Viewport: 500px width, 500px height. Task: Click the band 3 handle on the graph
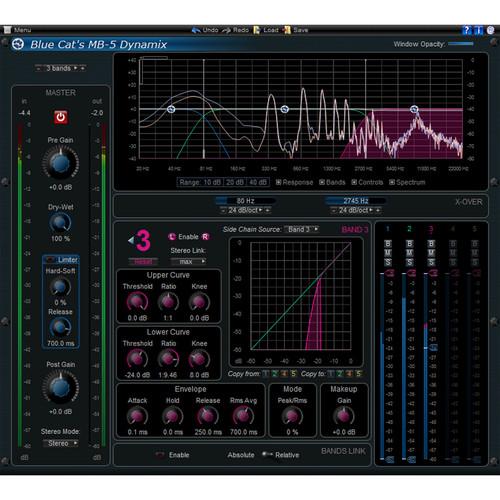coord(414,109)
